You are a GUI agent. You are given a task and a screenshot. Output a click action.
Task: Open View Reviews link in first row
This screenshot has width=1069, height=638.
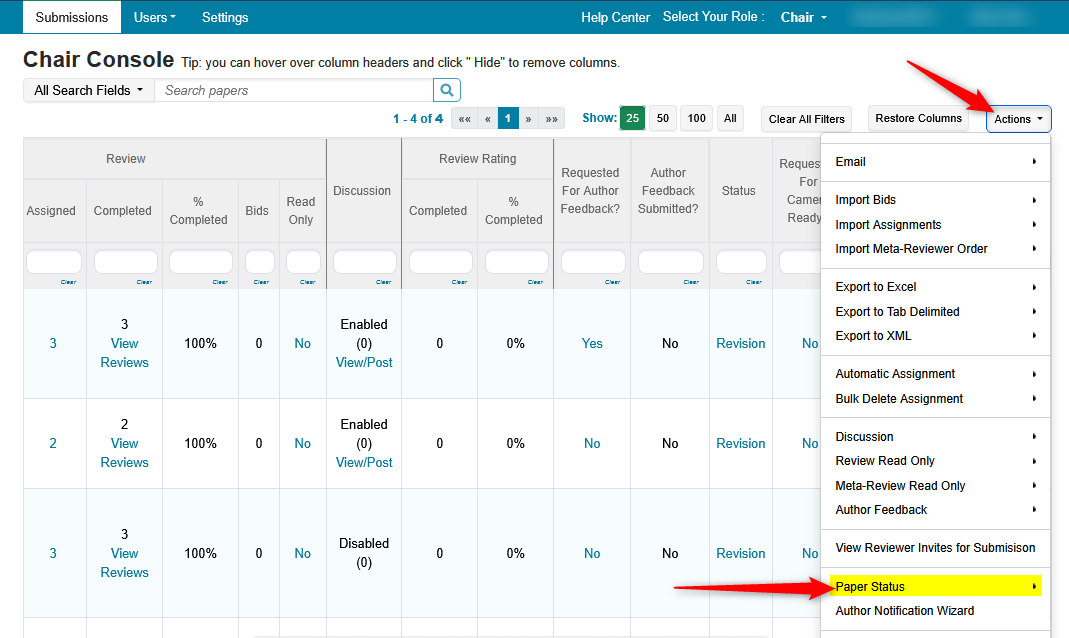124,353
